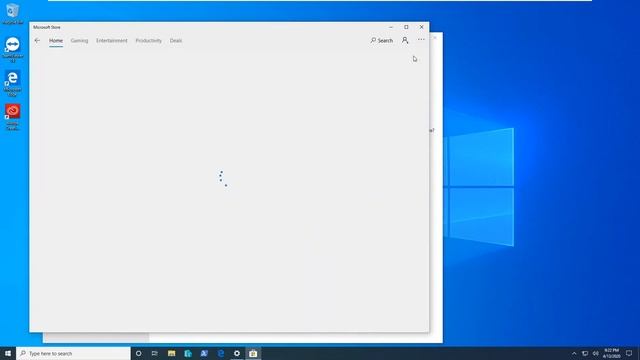Open File Explorer from the taskbar
The image size is (640, 360).
[171, 353]
